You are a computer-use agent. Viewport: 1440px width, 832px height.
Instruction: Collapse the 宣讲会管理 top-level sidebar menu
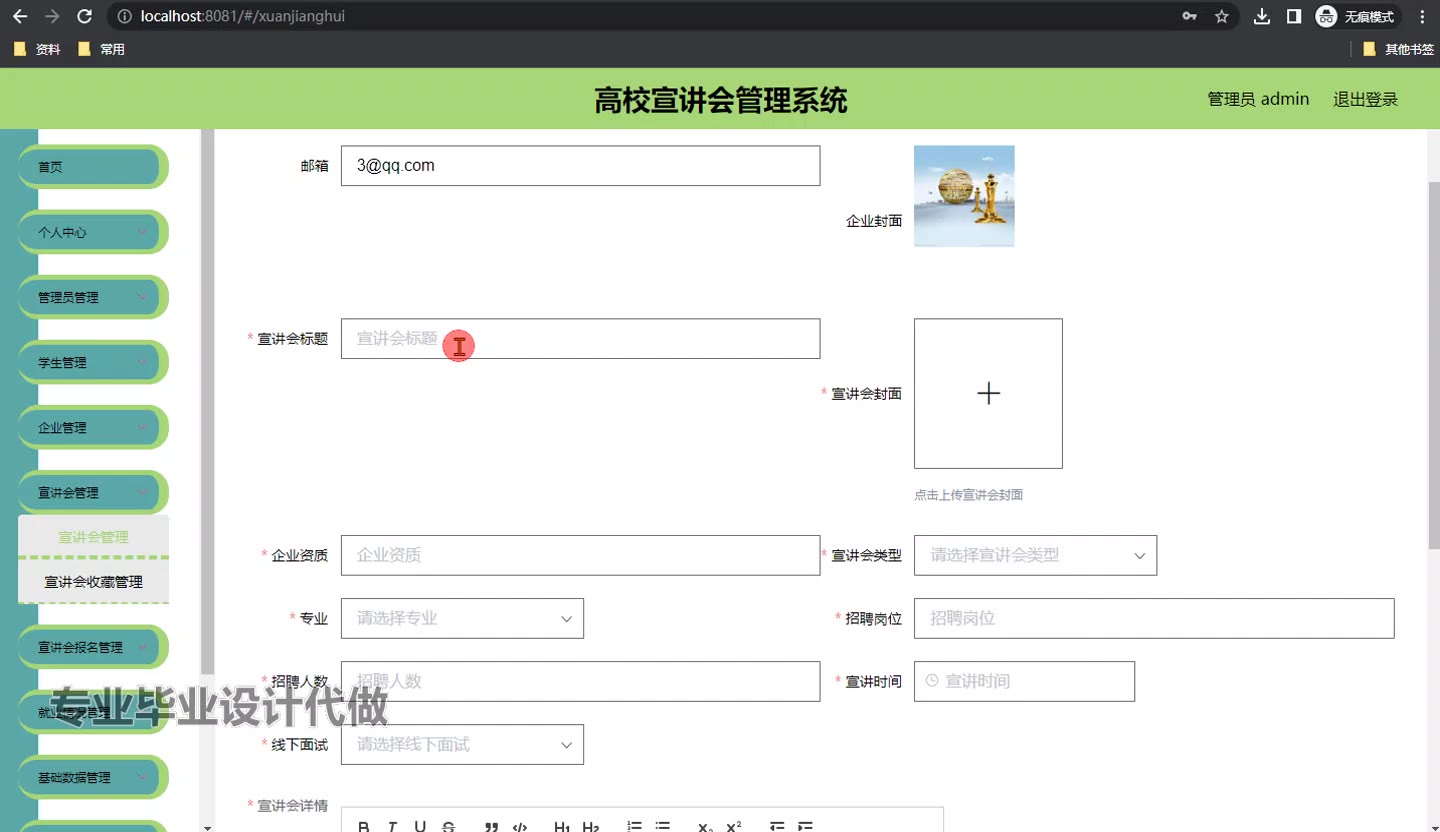click(x=92, y=492)
